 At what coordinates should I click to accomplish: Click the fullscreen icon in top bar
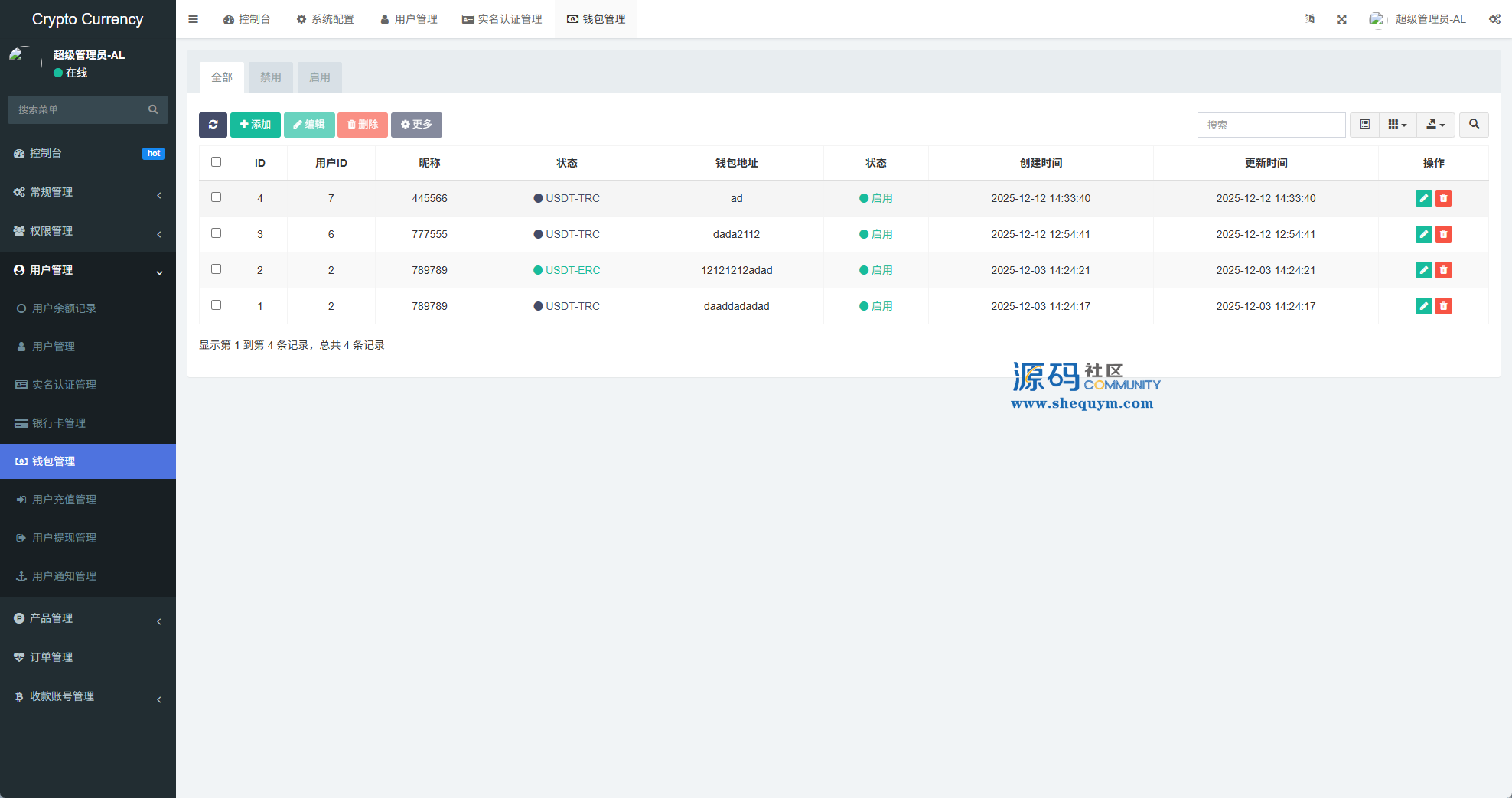[x=1341, y=19]
